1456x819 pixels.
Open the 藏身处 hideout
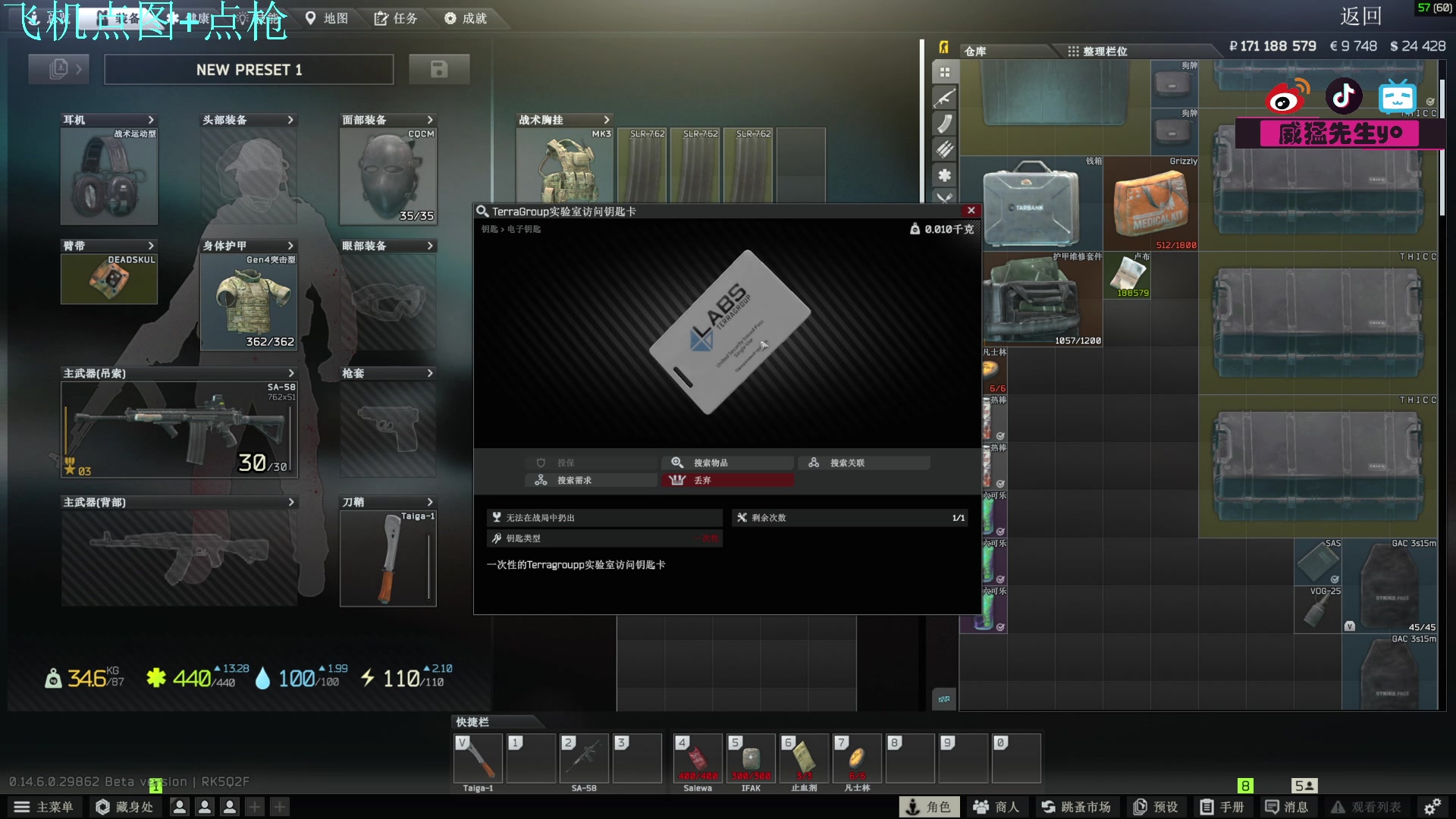coord(124,807)
